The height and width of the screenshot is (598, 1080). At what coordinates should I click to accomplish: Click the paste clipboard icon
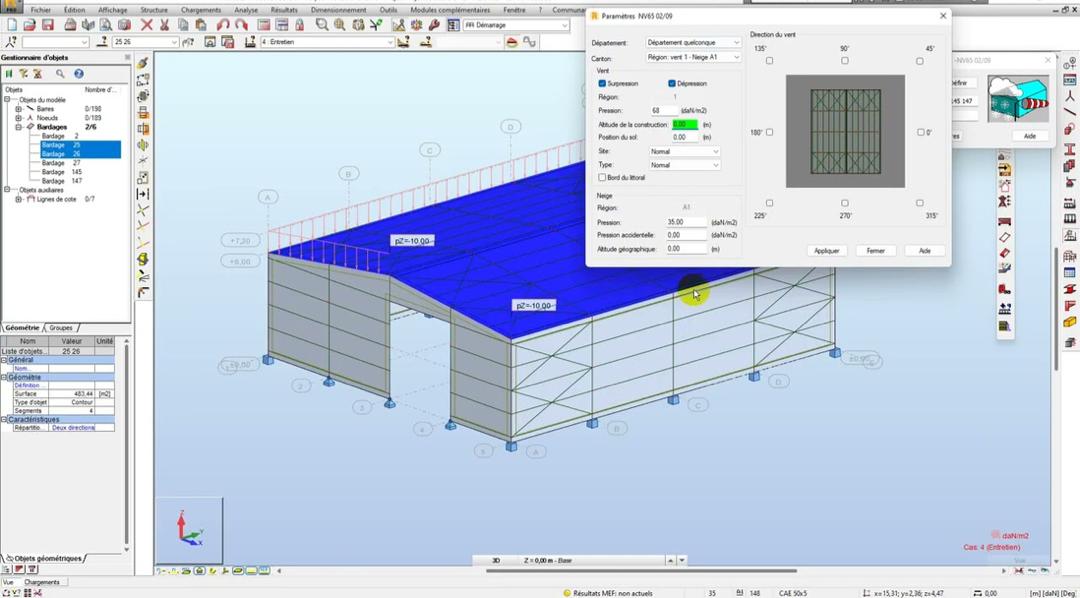201,25
